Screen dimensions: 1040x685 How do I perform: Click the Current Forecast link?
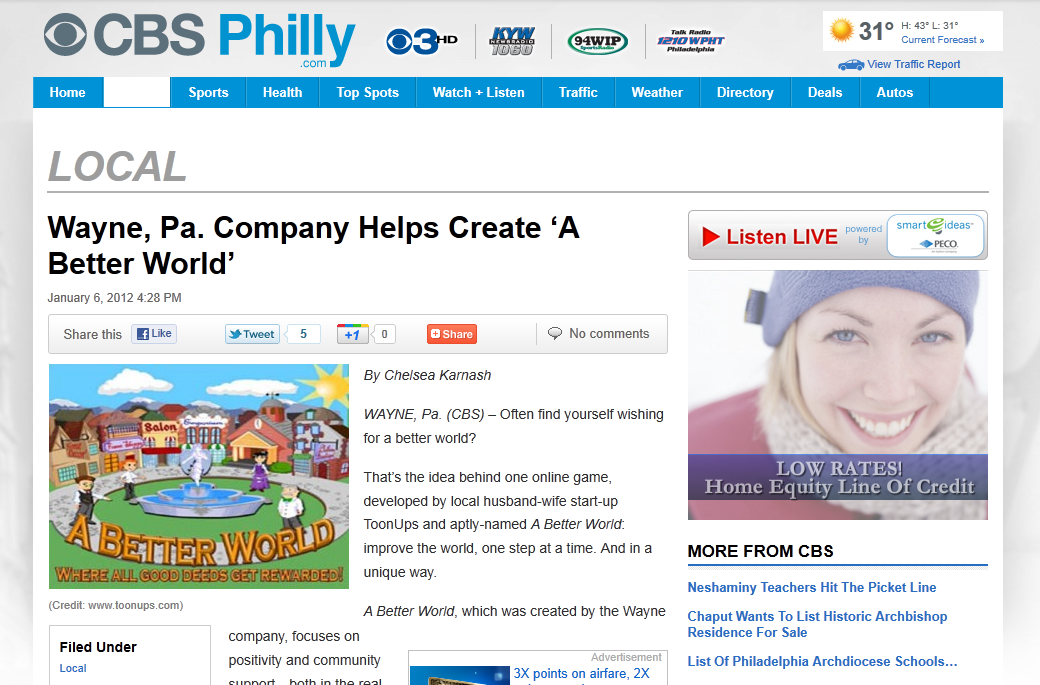[x=942, y=40]
